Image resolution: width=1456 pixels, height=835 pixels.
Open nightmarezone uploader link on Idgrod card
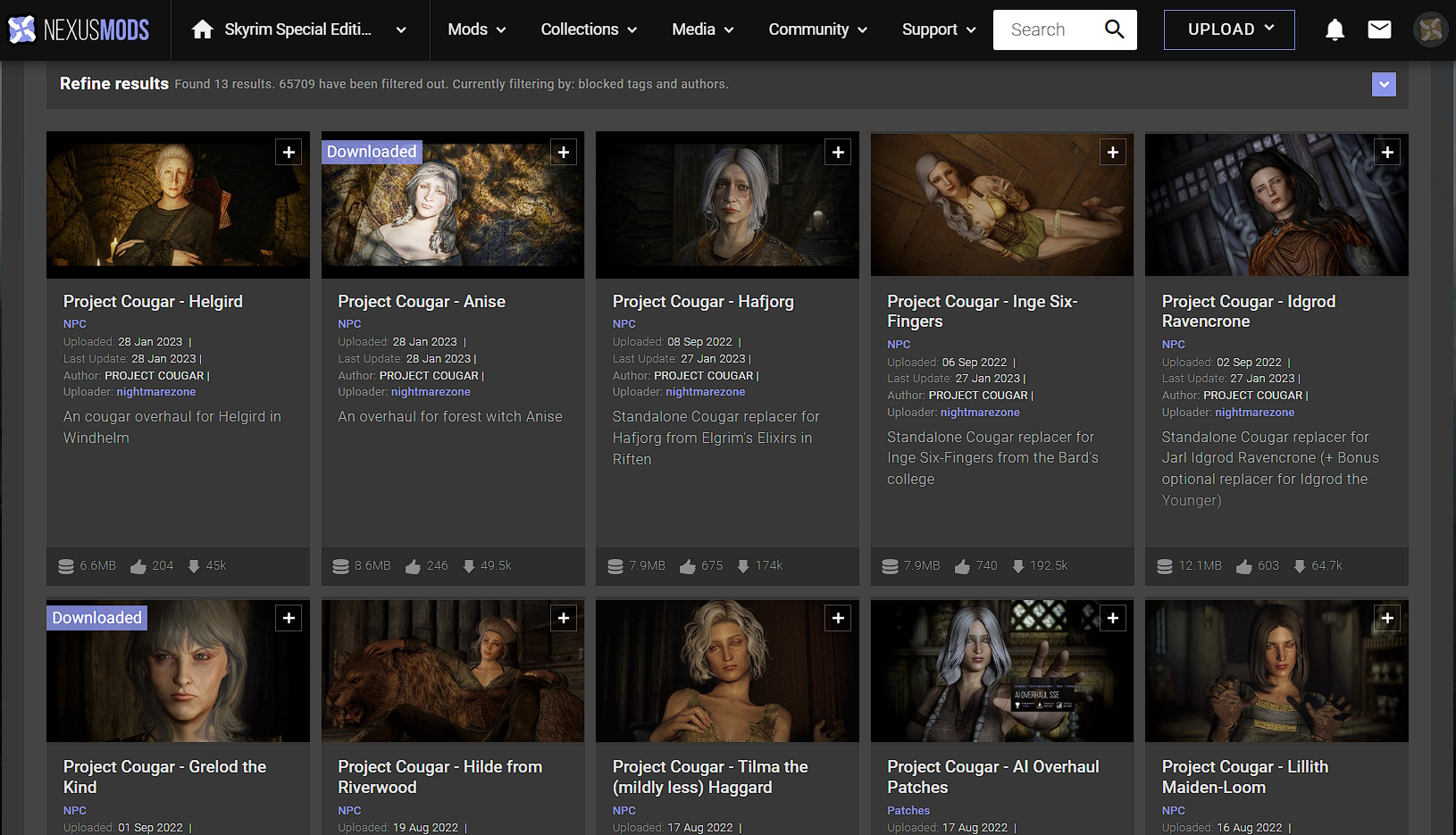click(1255, 413)
